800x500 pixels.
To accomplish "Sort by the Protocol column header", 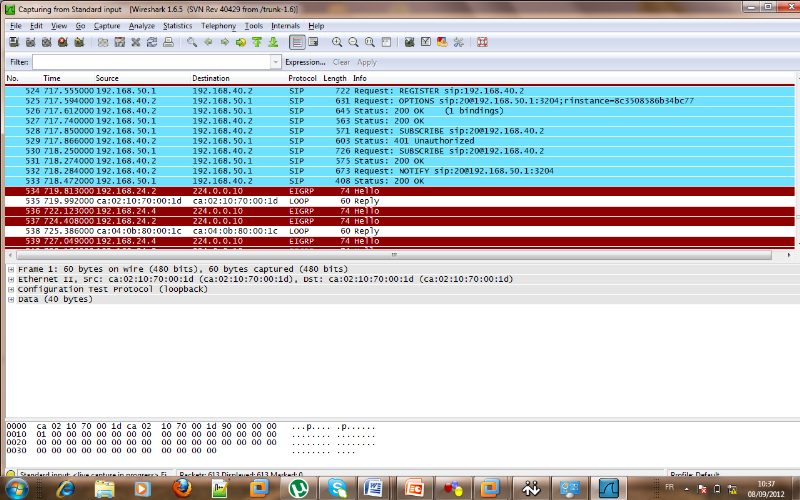I will tap(302, 78).
